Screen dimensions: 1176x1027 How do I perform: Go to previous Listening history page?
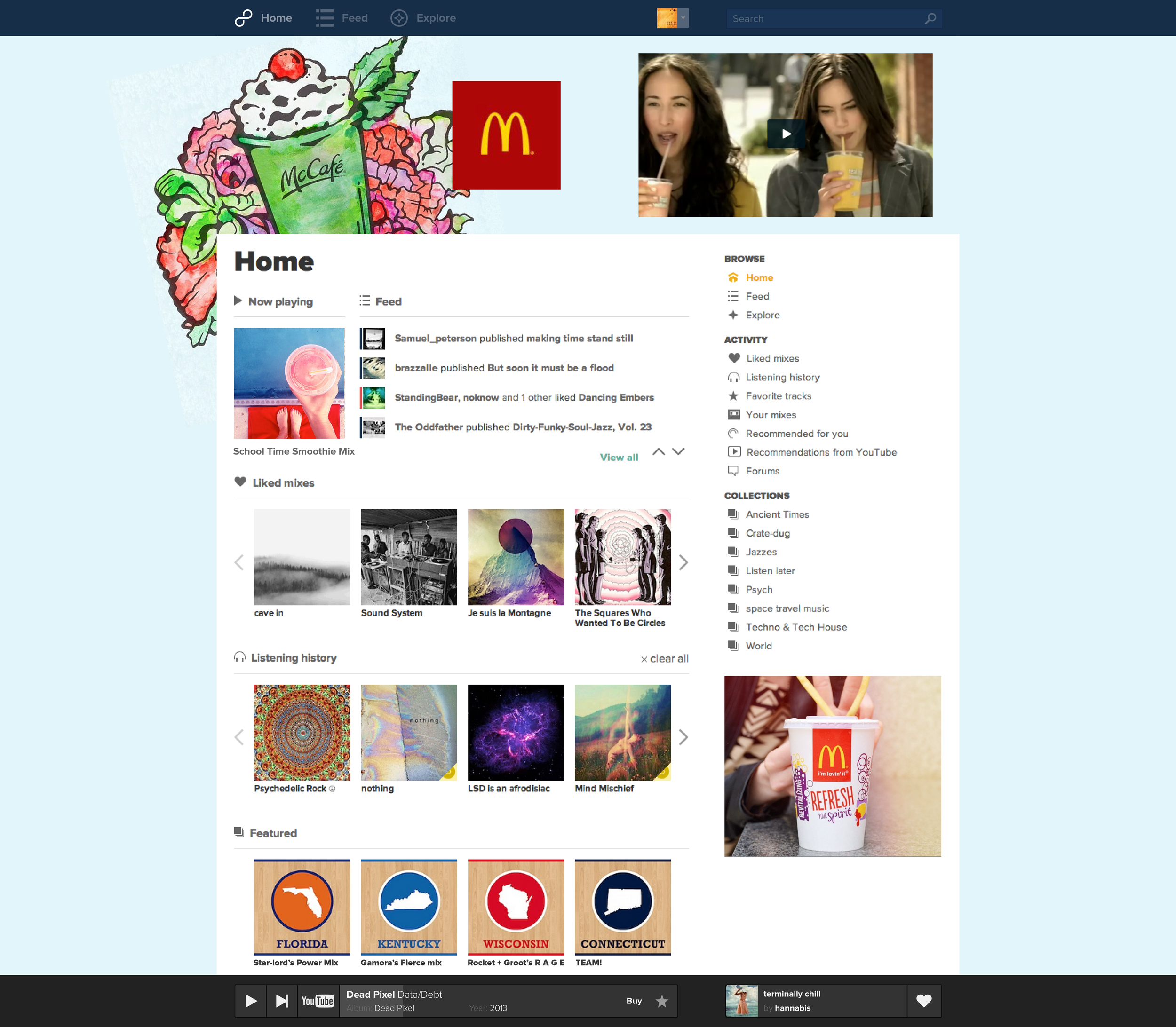point(239,737)
